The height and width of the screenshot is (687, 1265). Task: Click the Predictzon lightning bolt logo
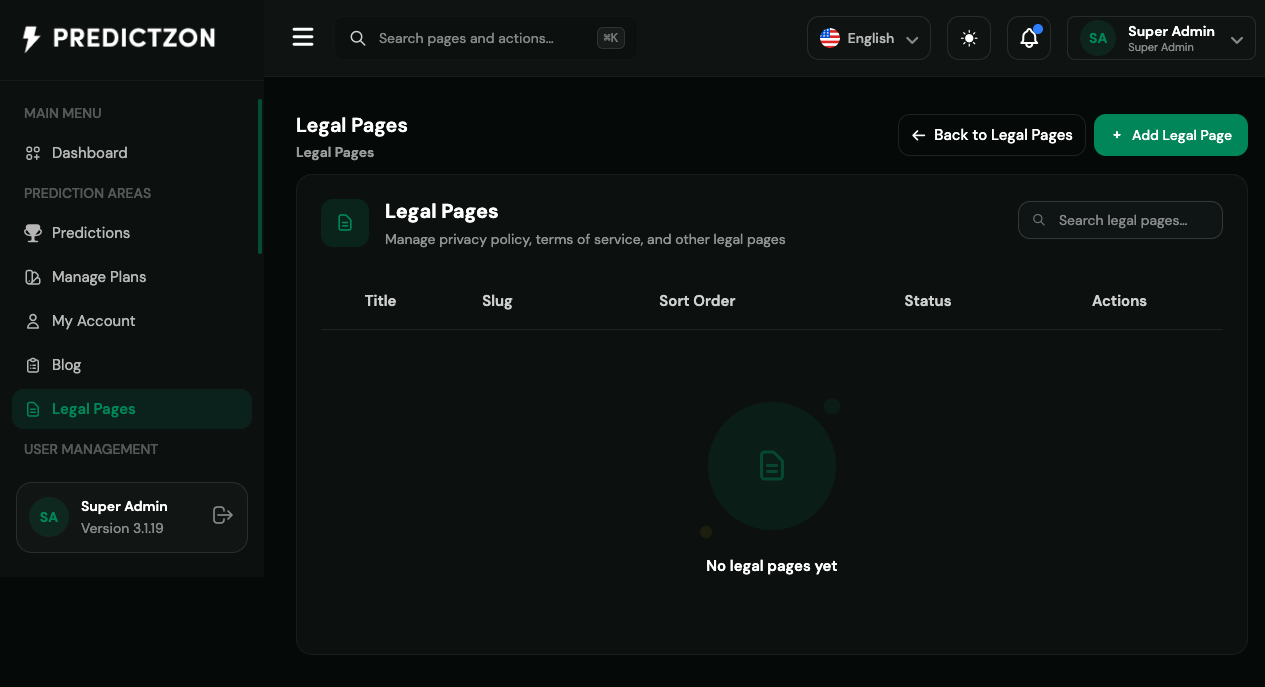point(32,39)
